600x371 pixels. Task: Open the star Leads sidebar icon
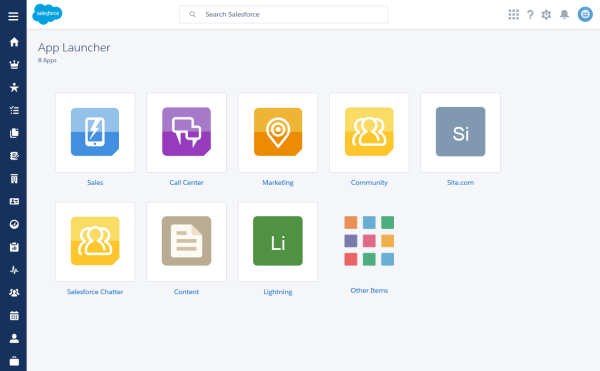(x=14, y=87)
